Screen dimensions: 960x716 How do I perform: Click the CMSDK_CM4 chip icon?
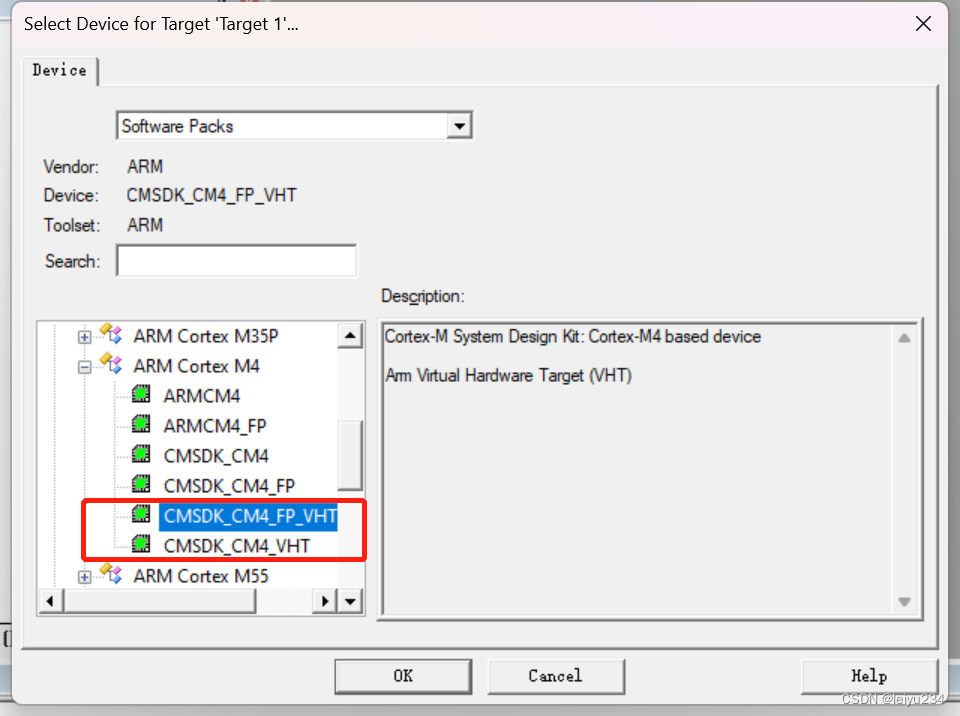(x=139, y=455)
